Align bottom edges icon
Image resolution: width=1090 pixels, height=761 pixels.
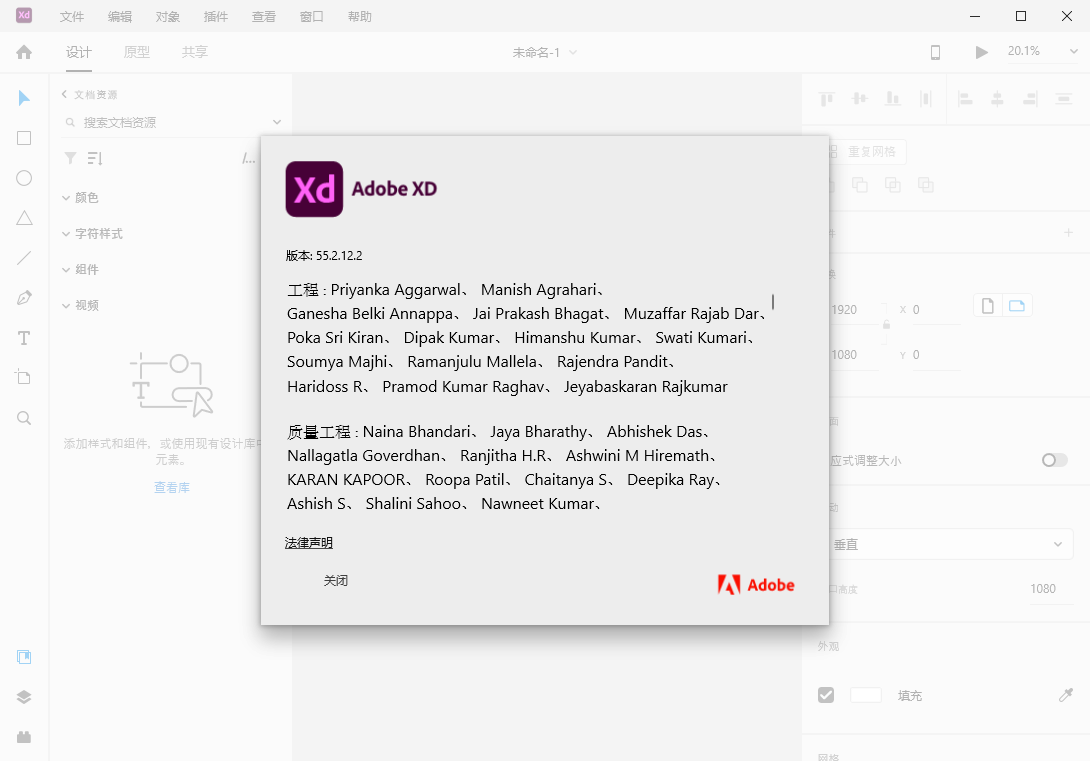[893, 99]
